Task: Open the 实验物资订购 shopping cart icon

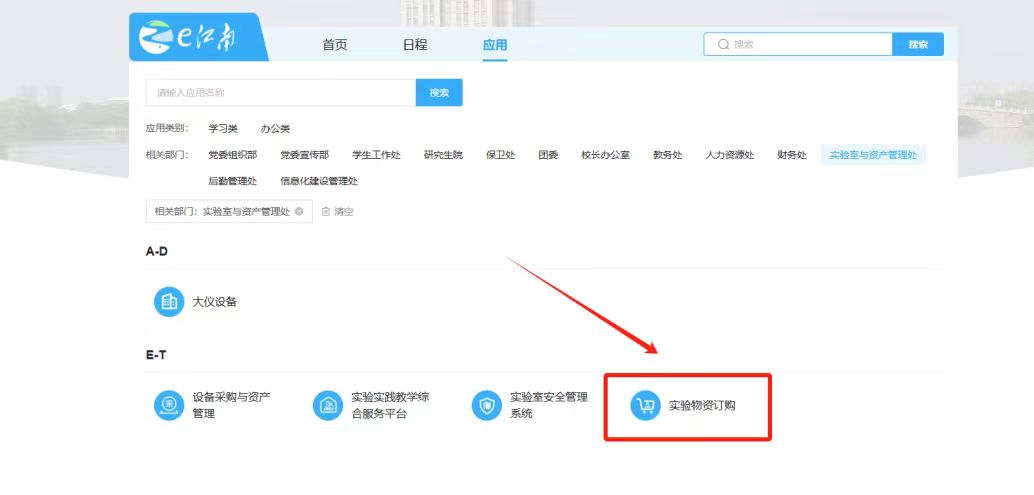Action: pyautogui.click(x=645, y=405)
